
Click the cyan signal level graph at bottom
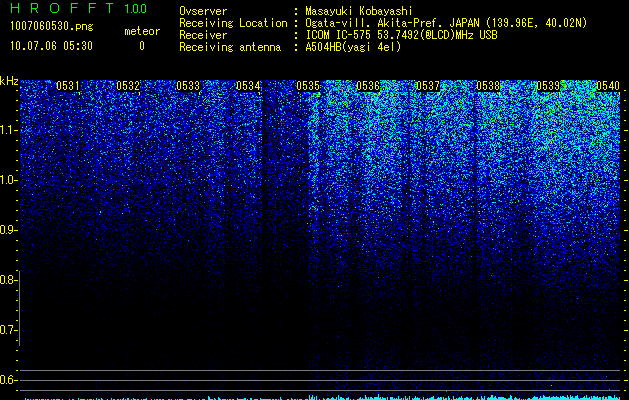coord(321,398)
